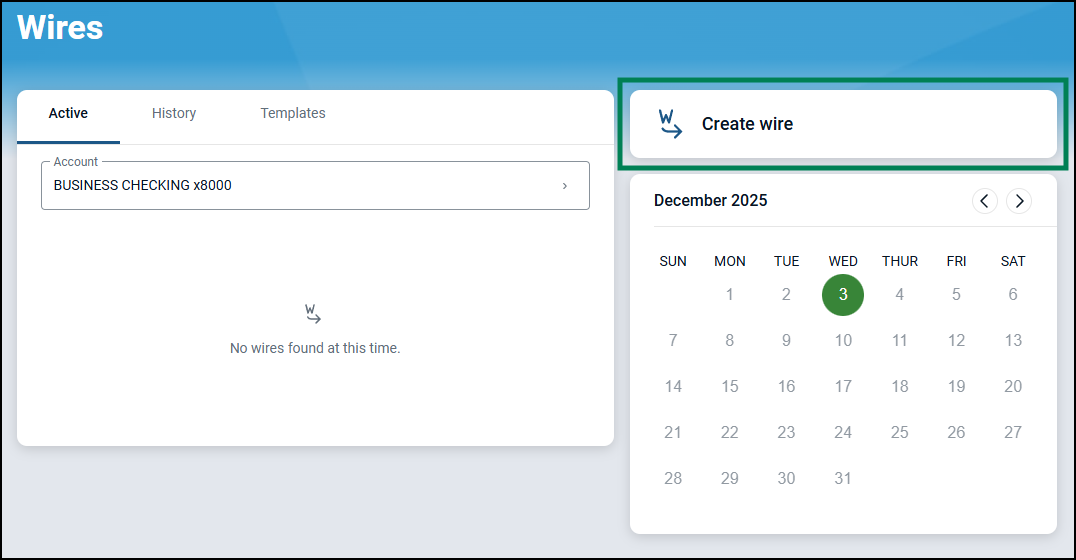1076x560 pixels.
Task: Pick December 1 on the calendar
Action: 730,295
